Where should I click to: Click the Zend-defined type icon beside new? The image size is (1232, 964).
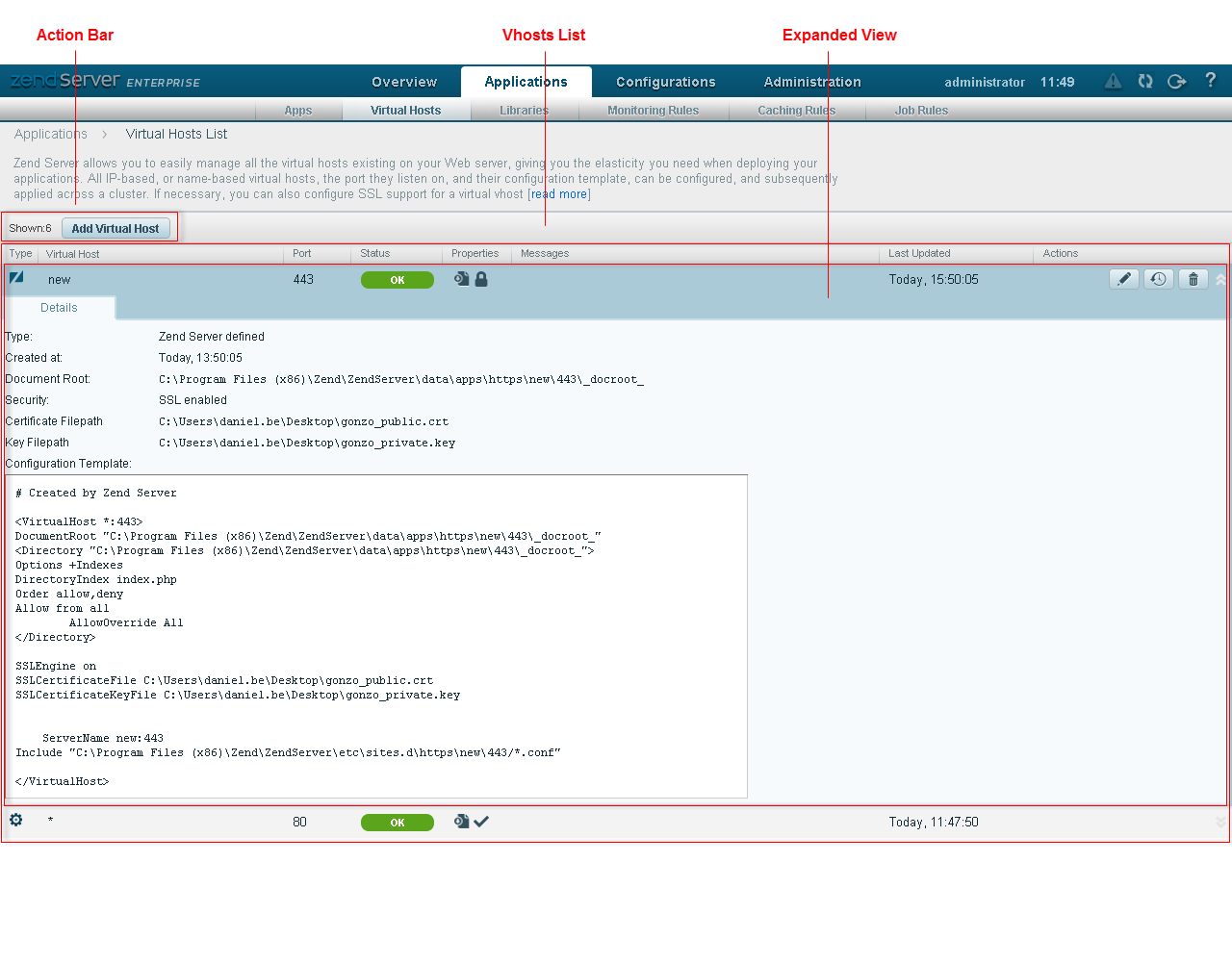(x=16, y=278)
